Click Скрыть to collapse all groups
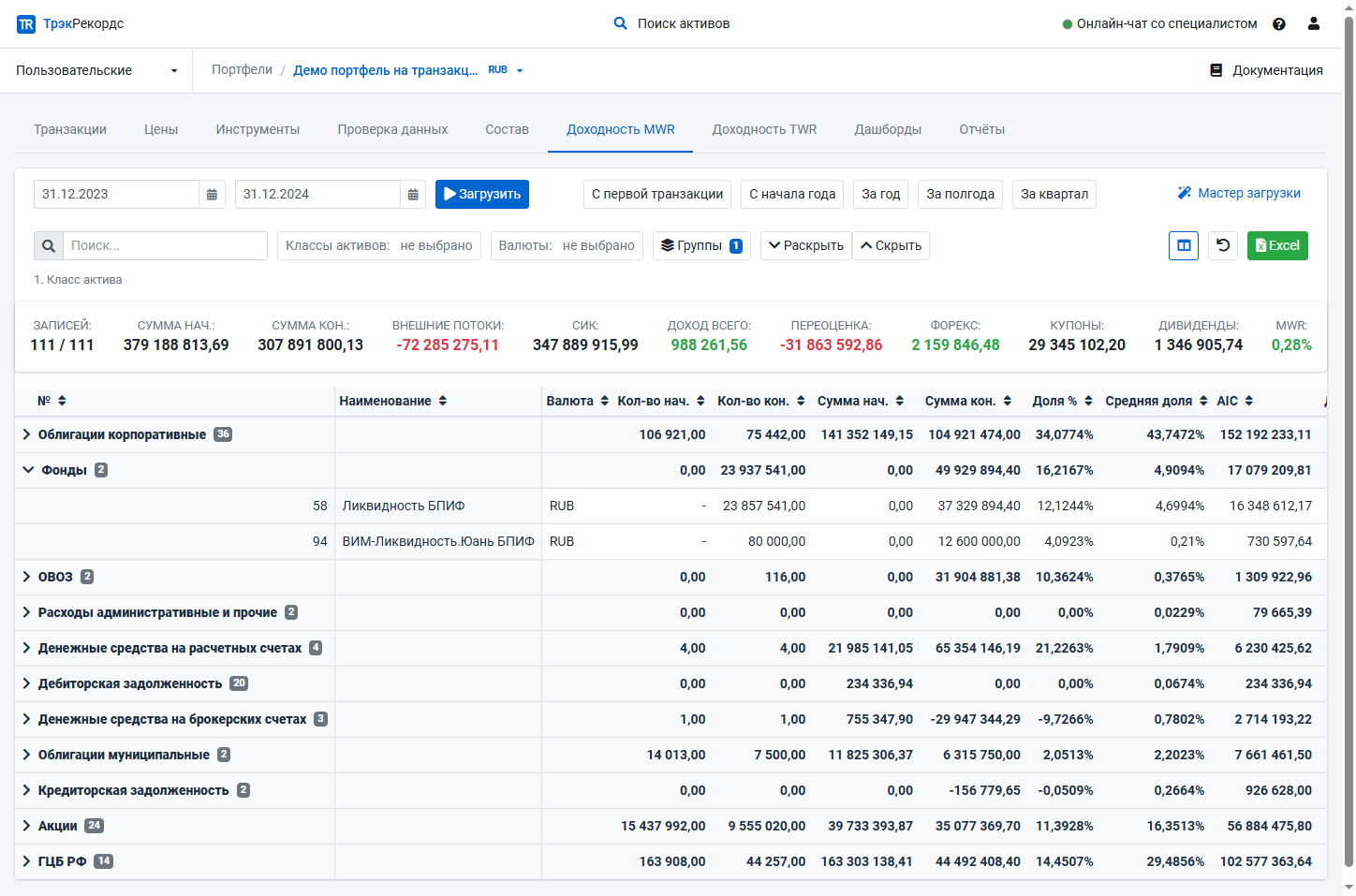The height and width of the screenshot is (896, 1356). [x=891, y=245]
